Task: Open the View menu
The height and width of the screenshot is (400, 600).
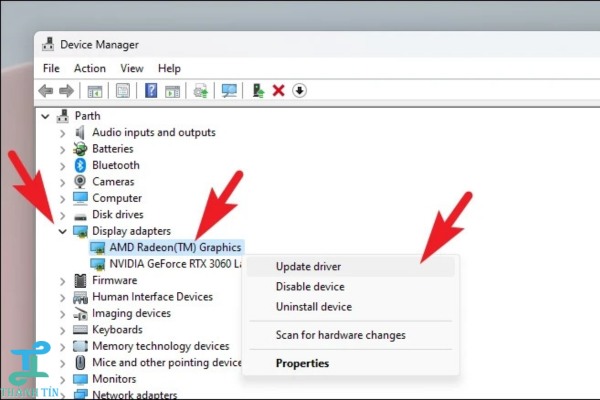Action: 132,68
